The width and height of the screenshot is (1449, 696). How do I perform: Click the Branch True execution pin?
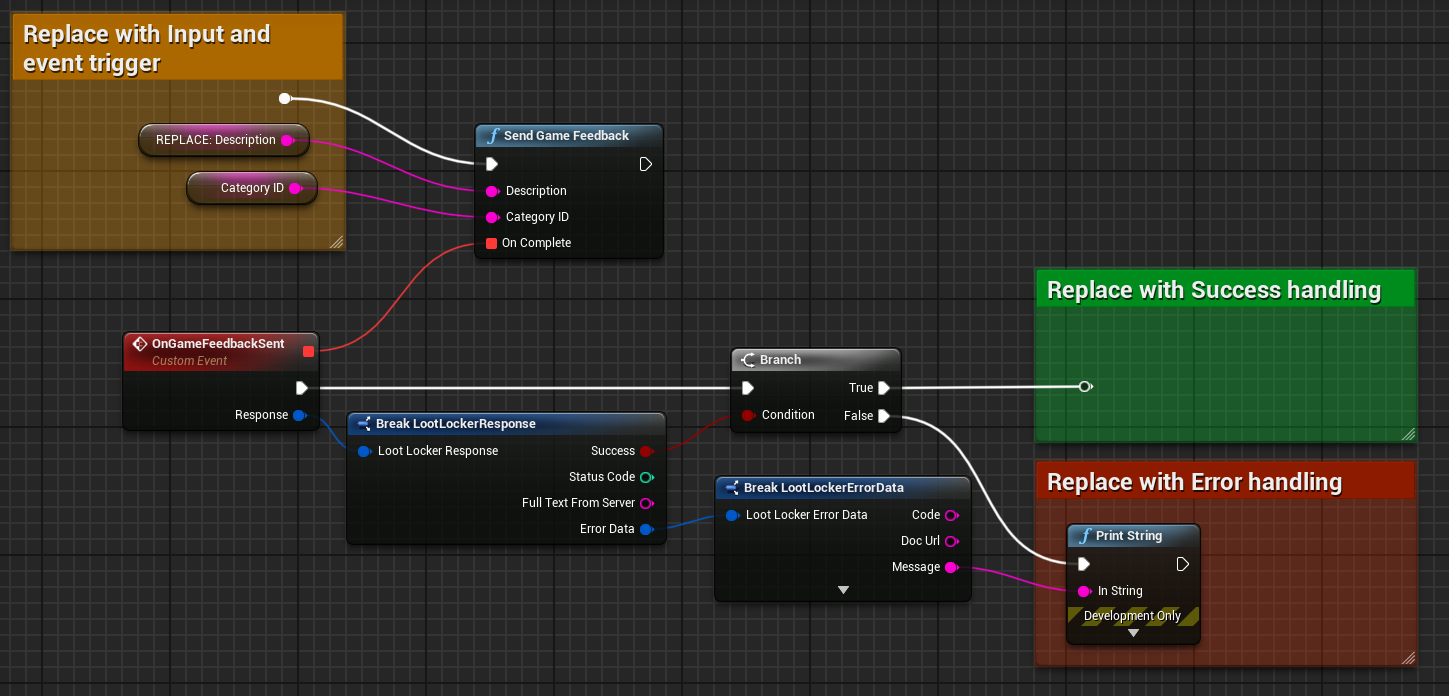click(x=884, y=388)
